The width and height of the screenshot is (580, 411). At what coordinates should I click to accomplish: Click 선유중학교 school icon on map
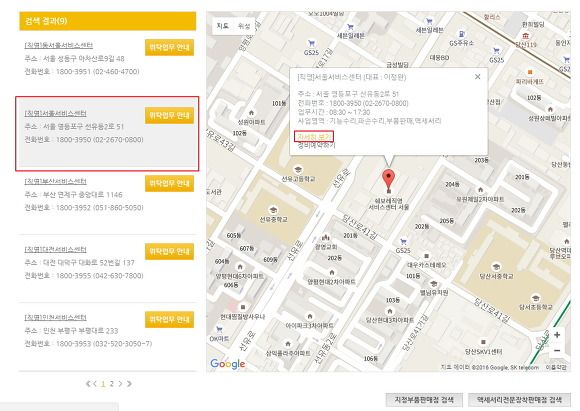(x=273, y=210)
